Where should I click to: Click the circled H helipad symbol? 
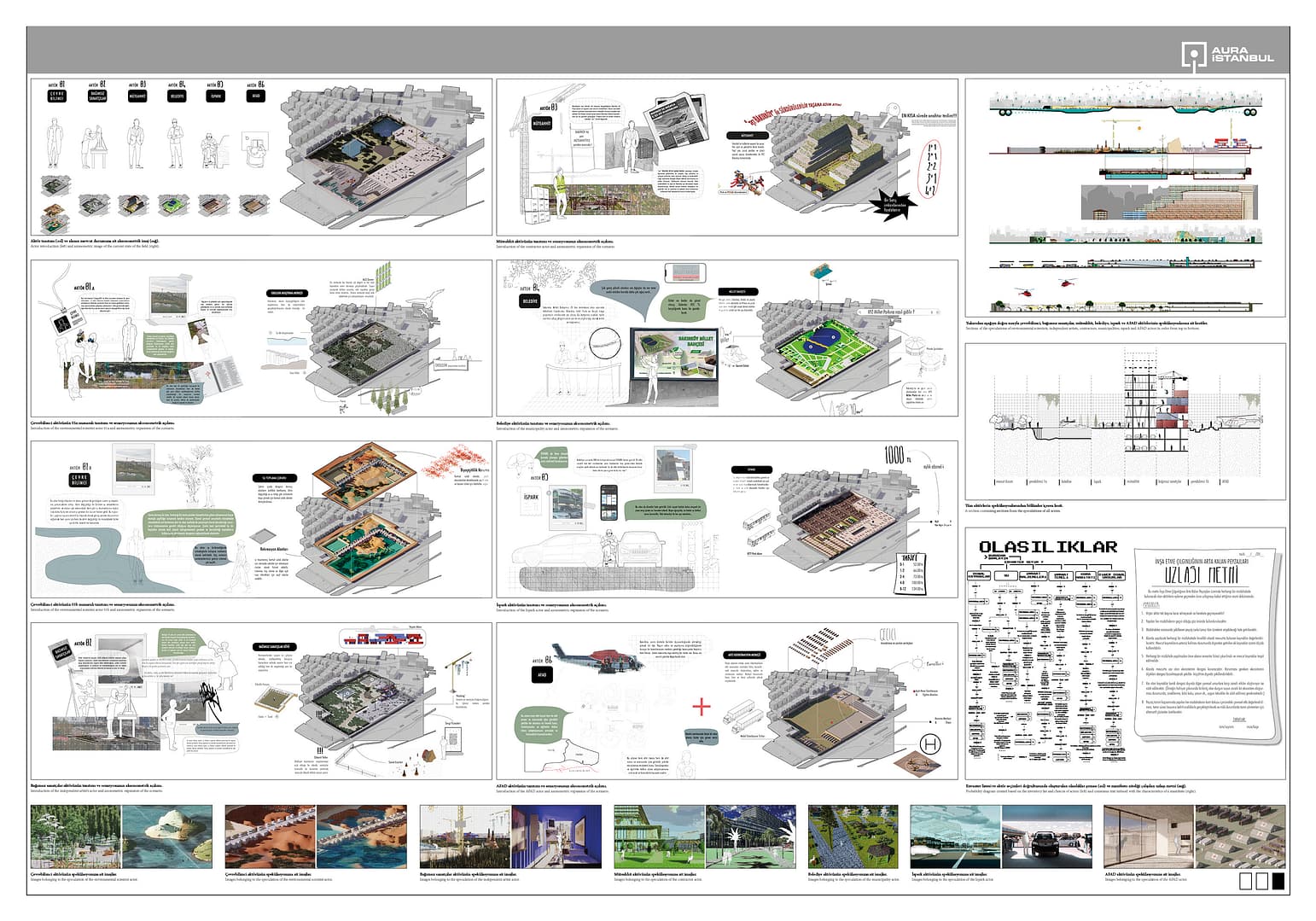[931, 744]
